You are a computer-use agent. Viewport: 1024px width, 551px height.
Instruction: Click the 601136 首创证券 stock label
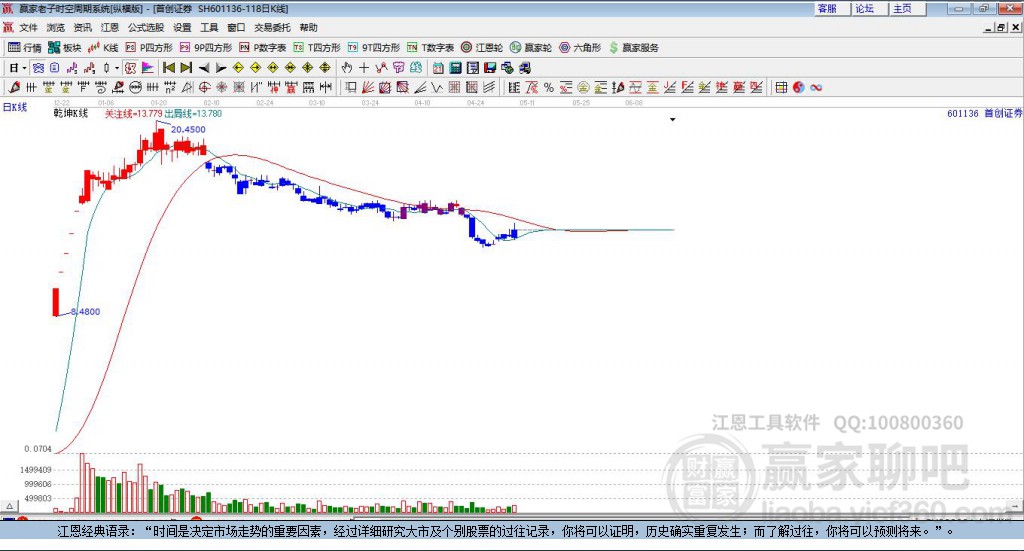click(984, 114)
